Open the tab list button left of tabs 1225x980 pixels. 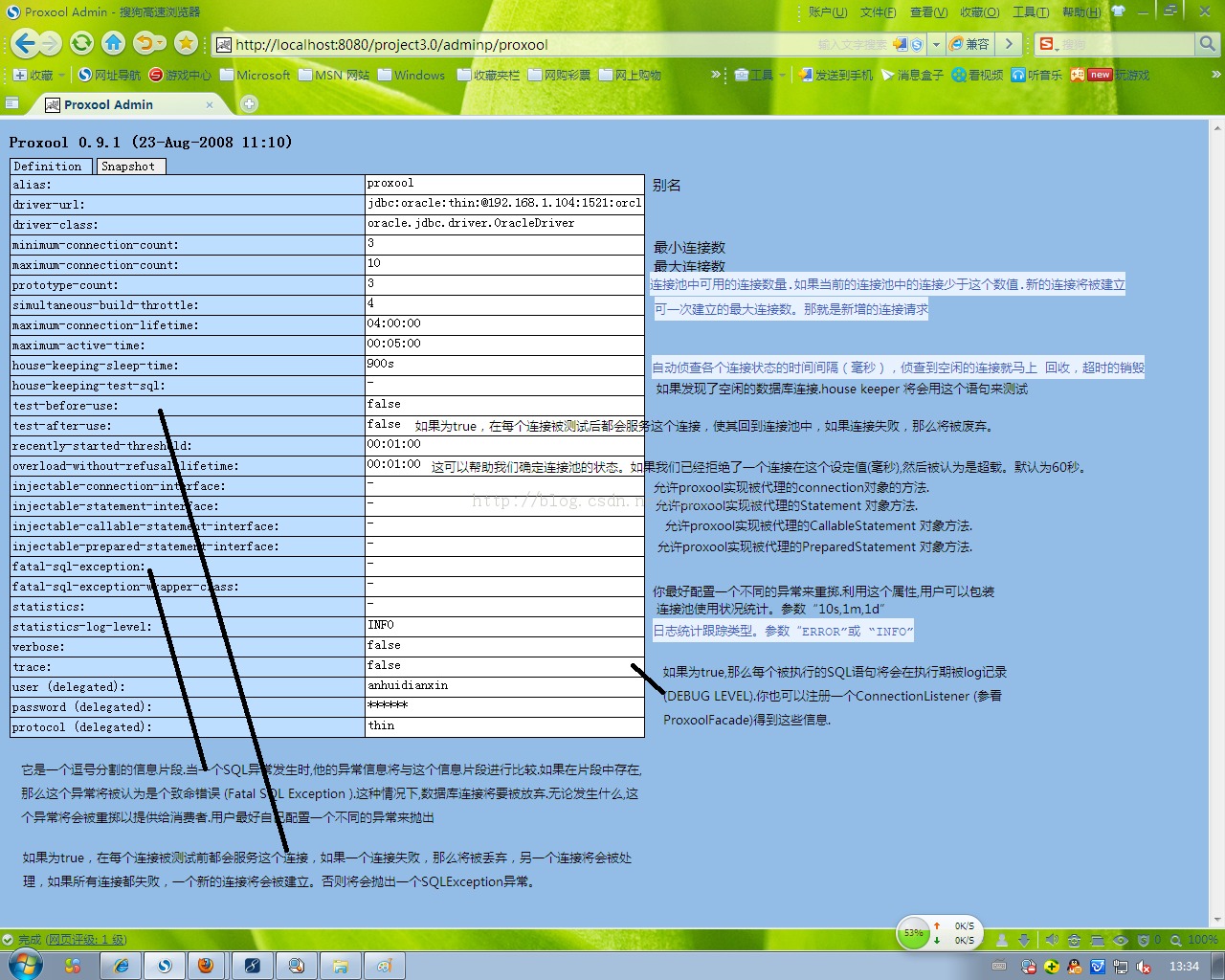tap(11, 103)
